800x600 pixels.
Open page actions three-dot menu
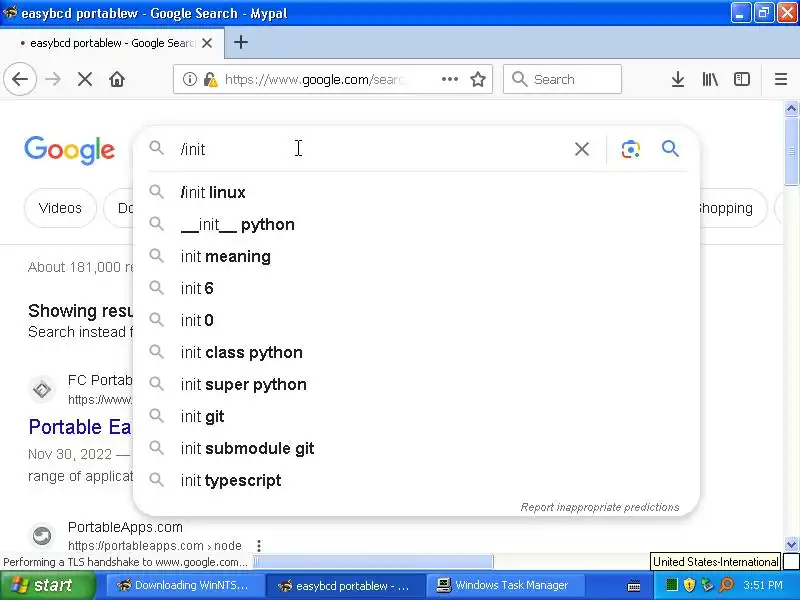[x=449, y=79]
